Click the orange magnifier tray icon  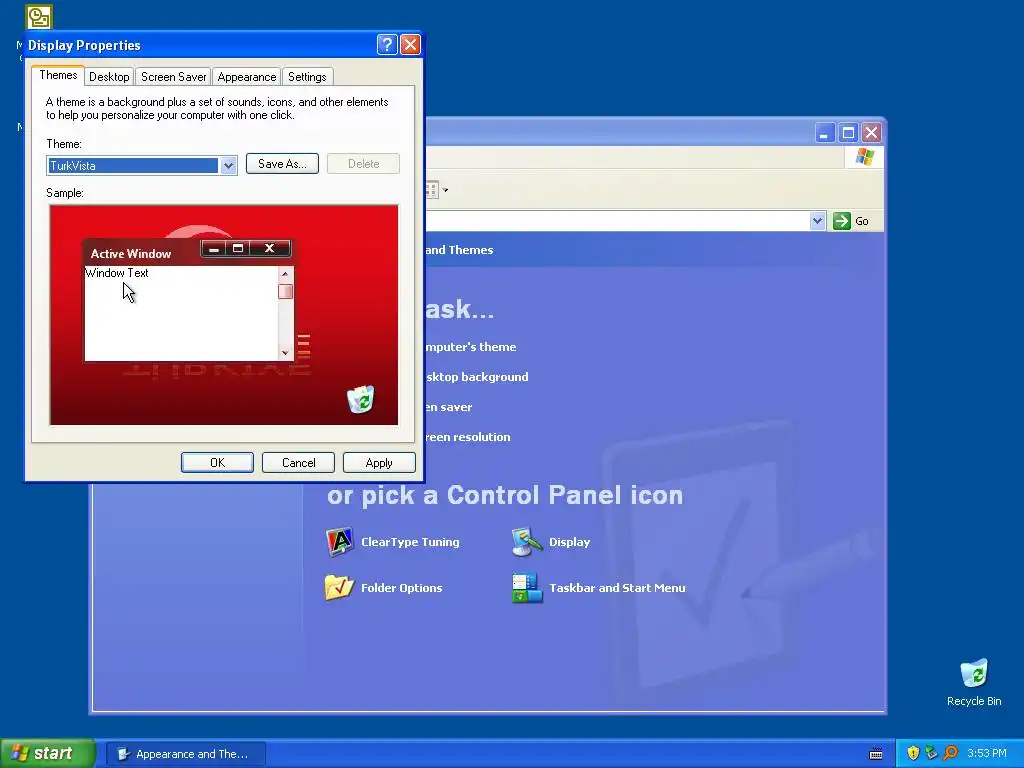[x=950, y=753]
